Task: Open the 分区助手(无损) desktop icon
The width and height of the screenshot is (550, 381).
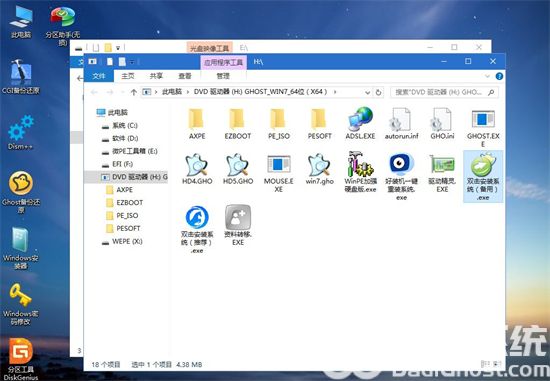Action: [62, 25]
